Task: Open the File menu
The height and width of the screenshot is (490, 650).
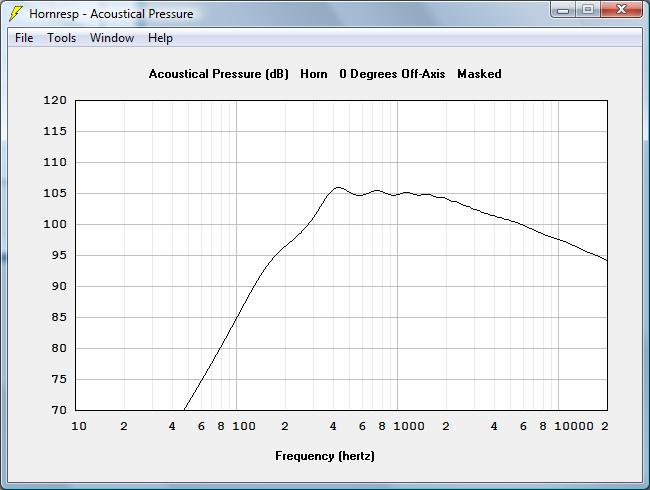Action: click(24, 38)
